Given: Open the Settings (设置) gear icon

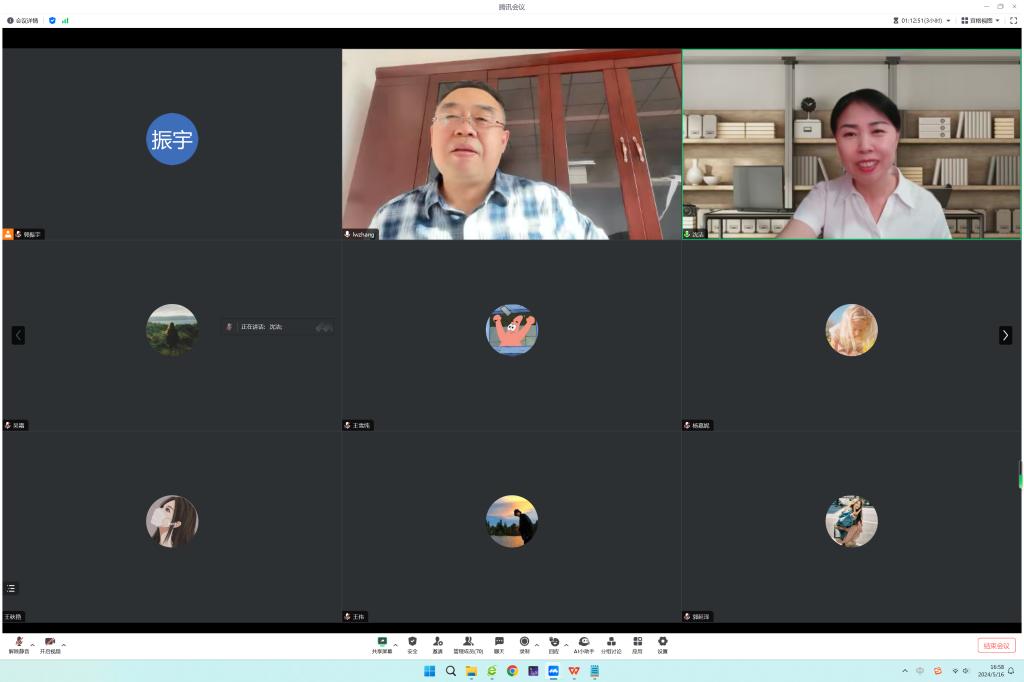Looking at the screenshot, I should click(x=662, y=642).
